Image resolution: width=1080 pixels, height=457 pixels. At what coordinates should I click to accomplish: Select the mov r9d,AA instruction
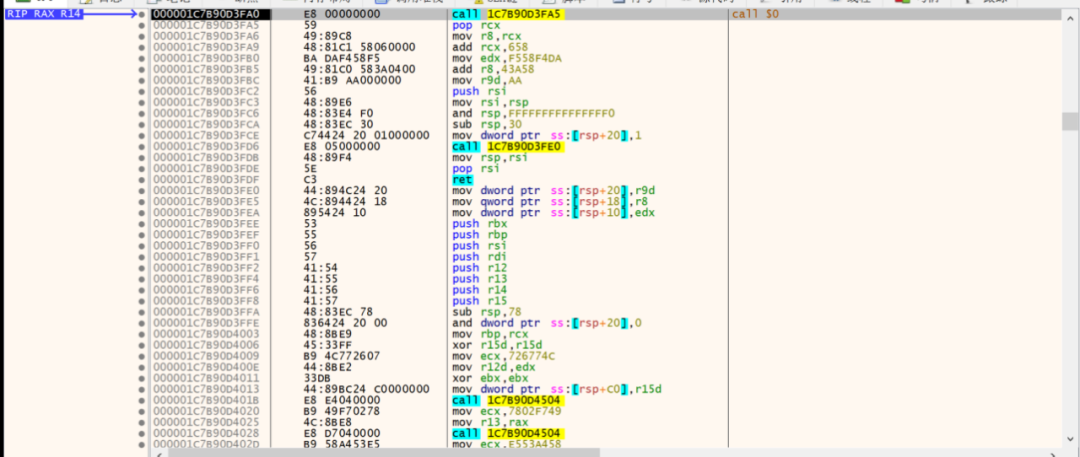(x=482, y=80)
